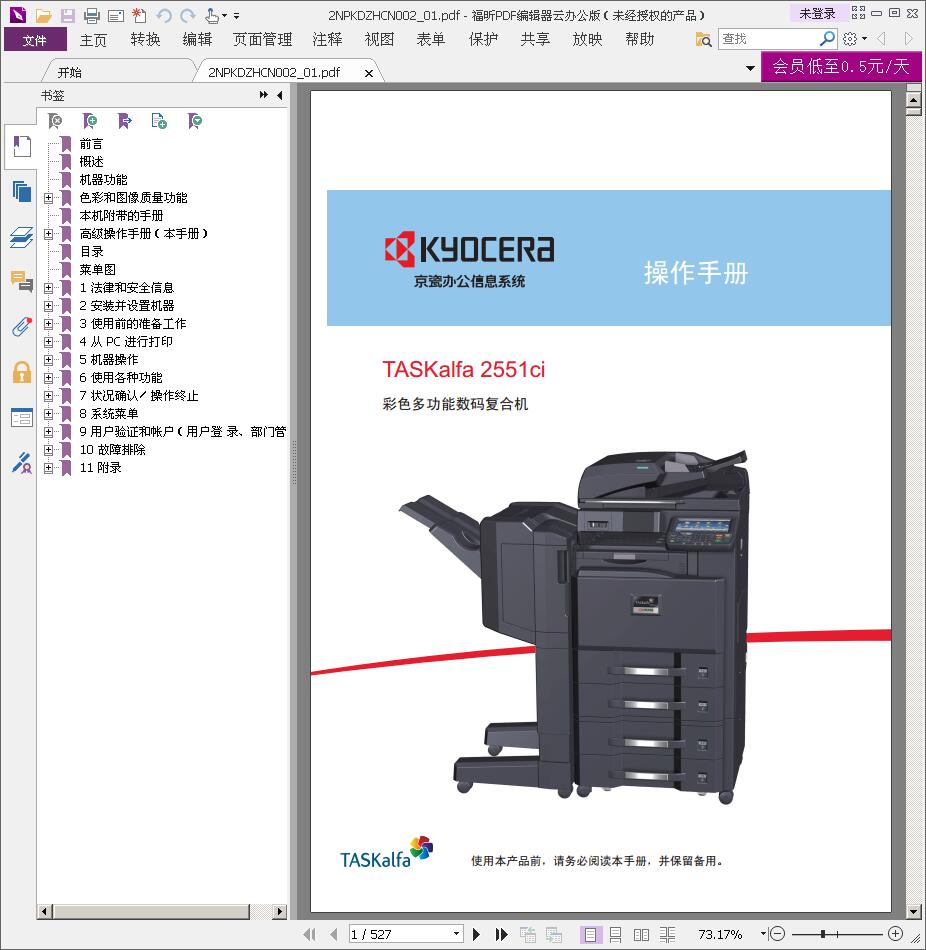Screen dimensions: 926x950
Task: Open the 文件 menu
Action: [35, 40]
